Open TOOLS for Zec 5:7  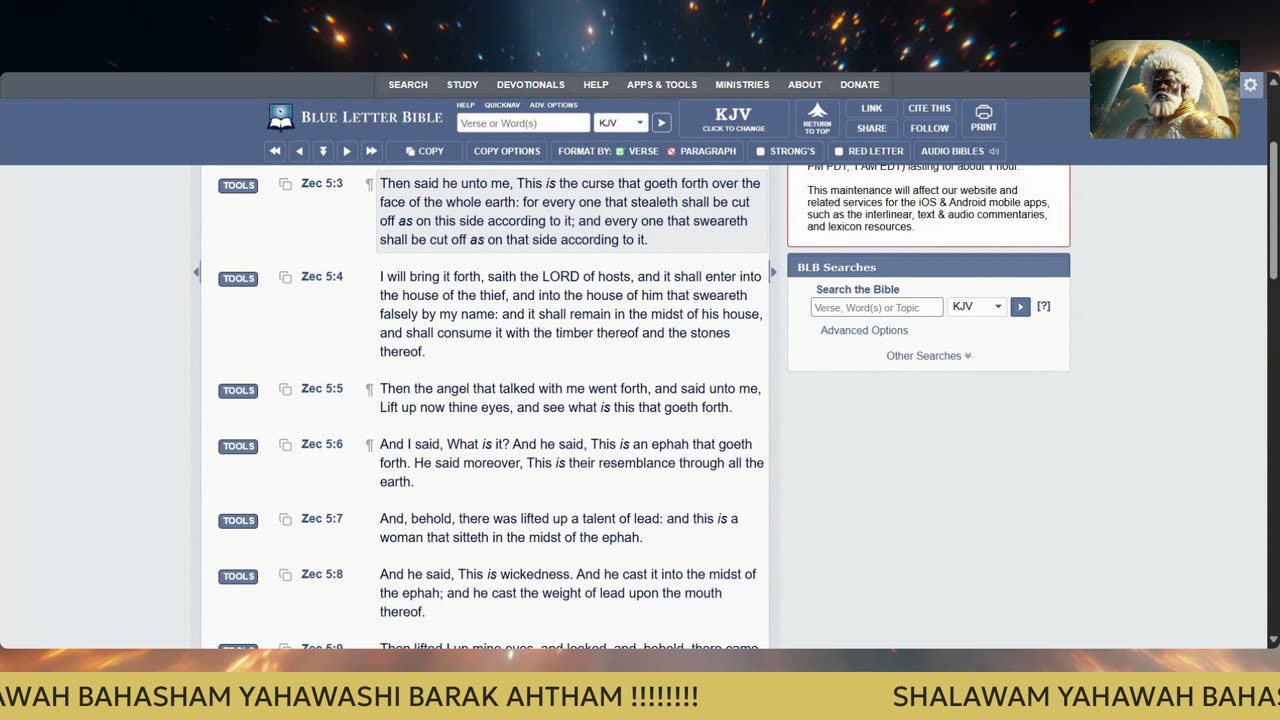pyautogui.click(x=238, y=520)
